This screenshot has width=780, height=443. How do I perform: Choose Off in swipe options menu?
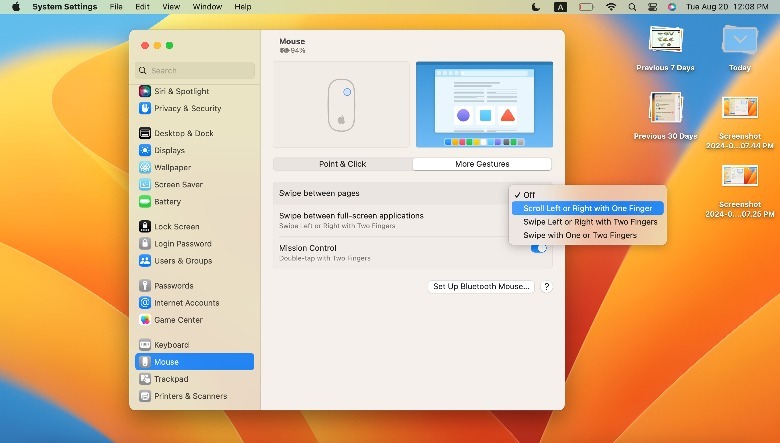point(530,195)
